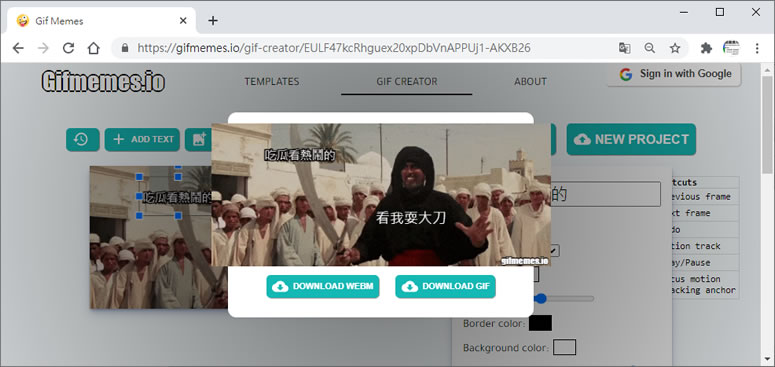Open a new browser tab
Viewport: 775px width, 367px height.
click(x=213, y=21)
